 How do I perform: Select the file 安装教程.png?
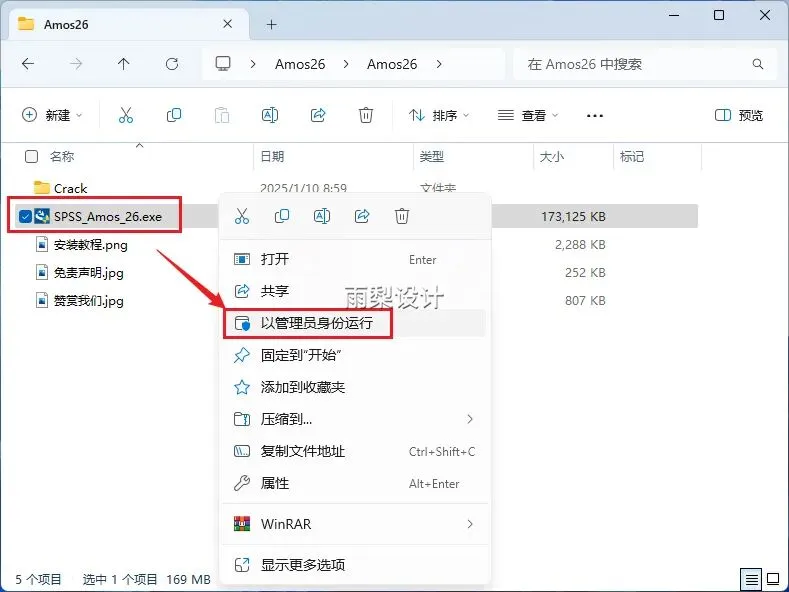pyautogui.click(x=91, y=245)
